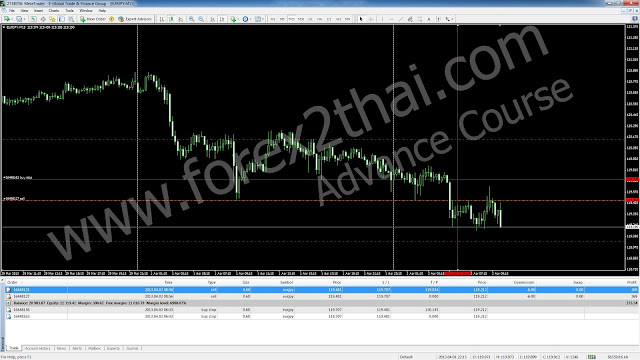Select the crosshair tool
Image resolution: width=640 pixels, height=360 pixels.
[x=371, y=19]
